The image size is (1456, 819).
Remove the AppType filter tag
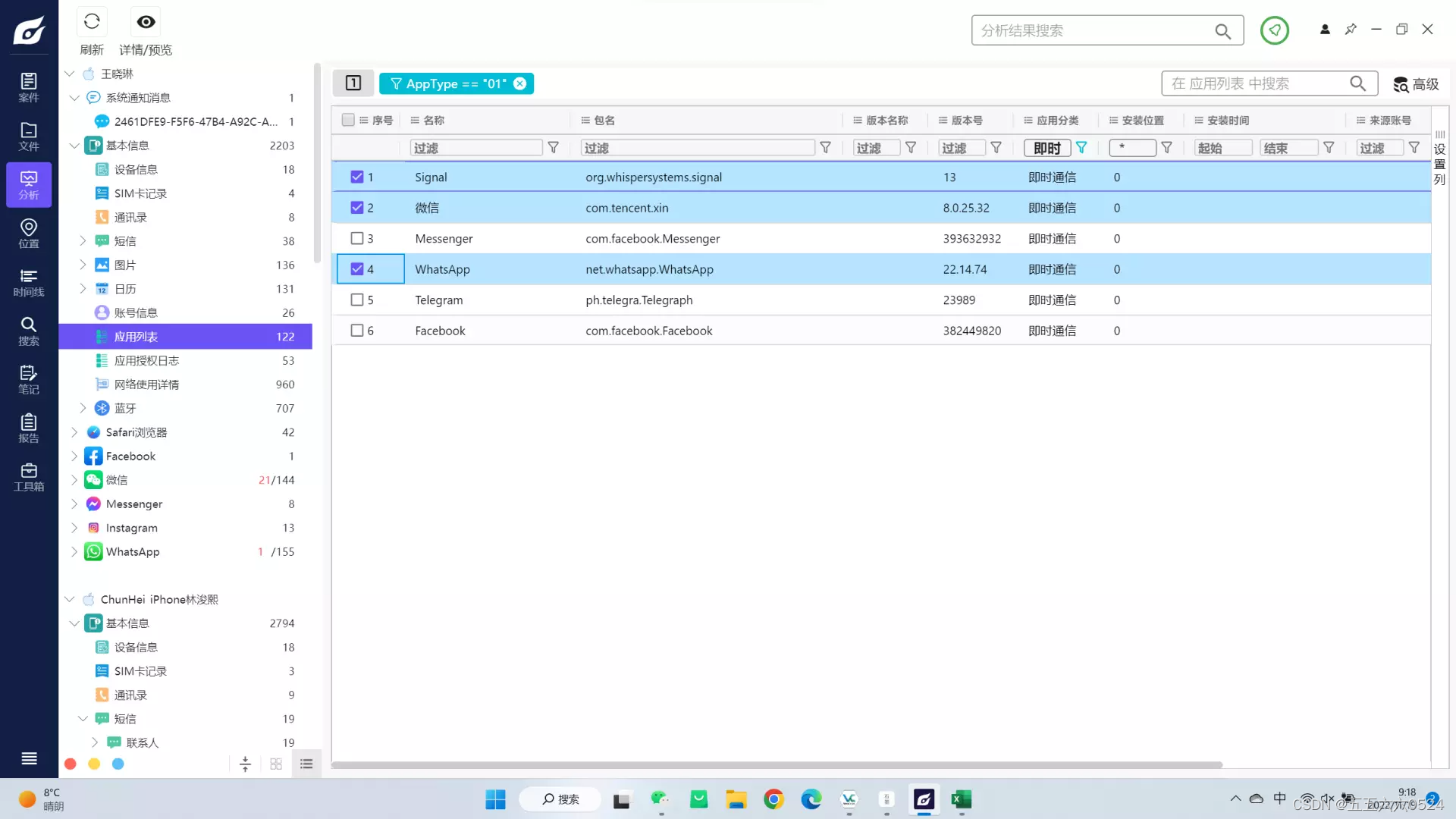coord(520,83)
